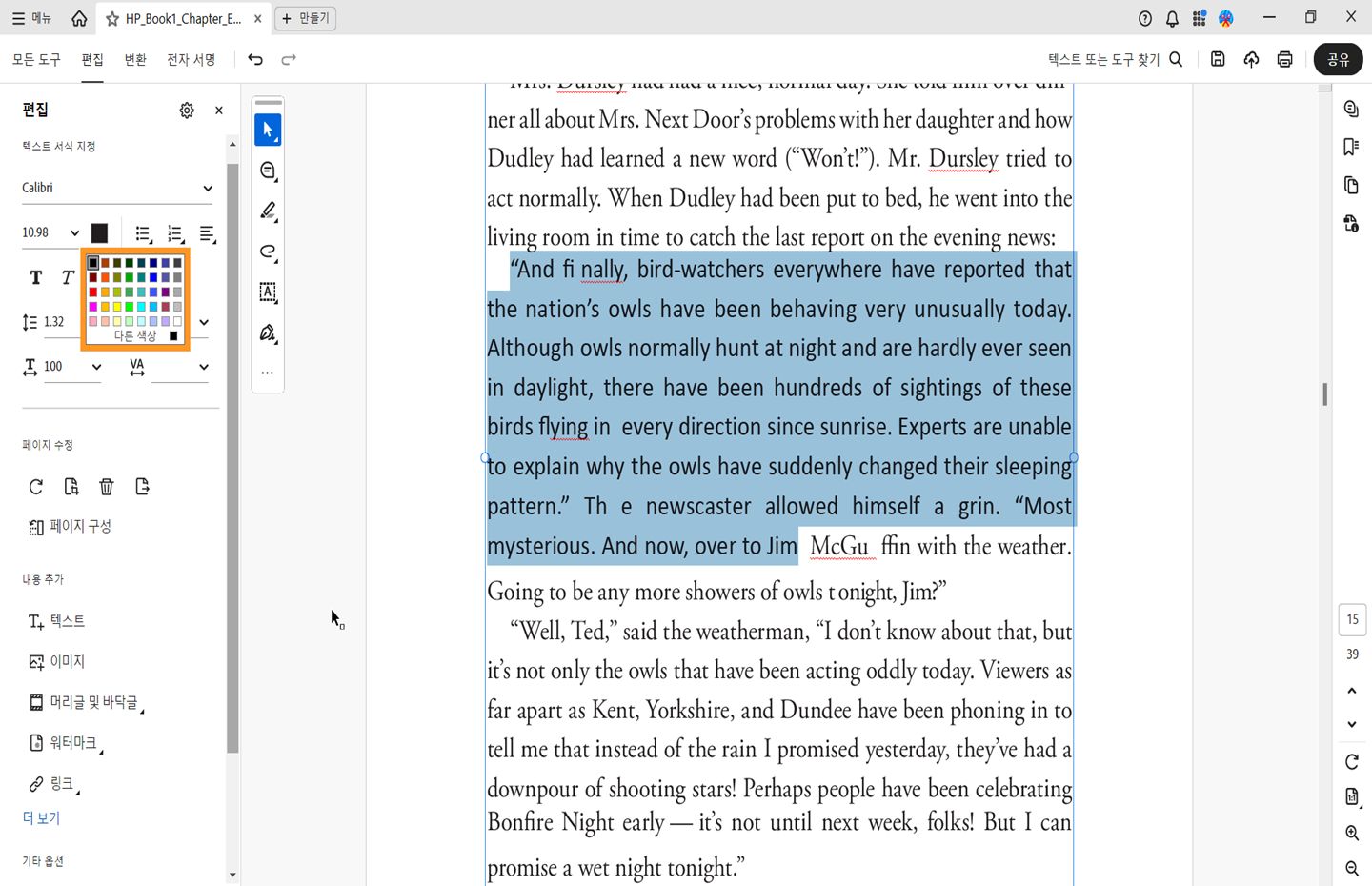The width and height of the screenshot is (1372, 886).
Task: Add 텍스트 to the page
Action: click(57, 621)
